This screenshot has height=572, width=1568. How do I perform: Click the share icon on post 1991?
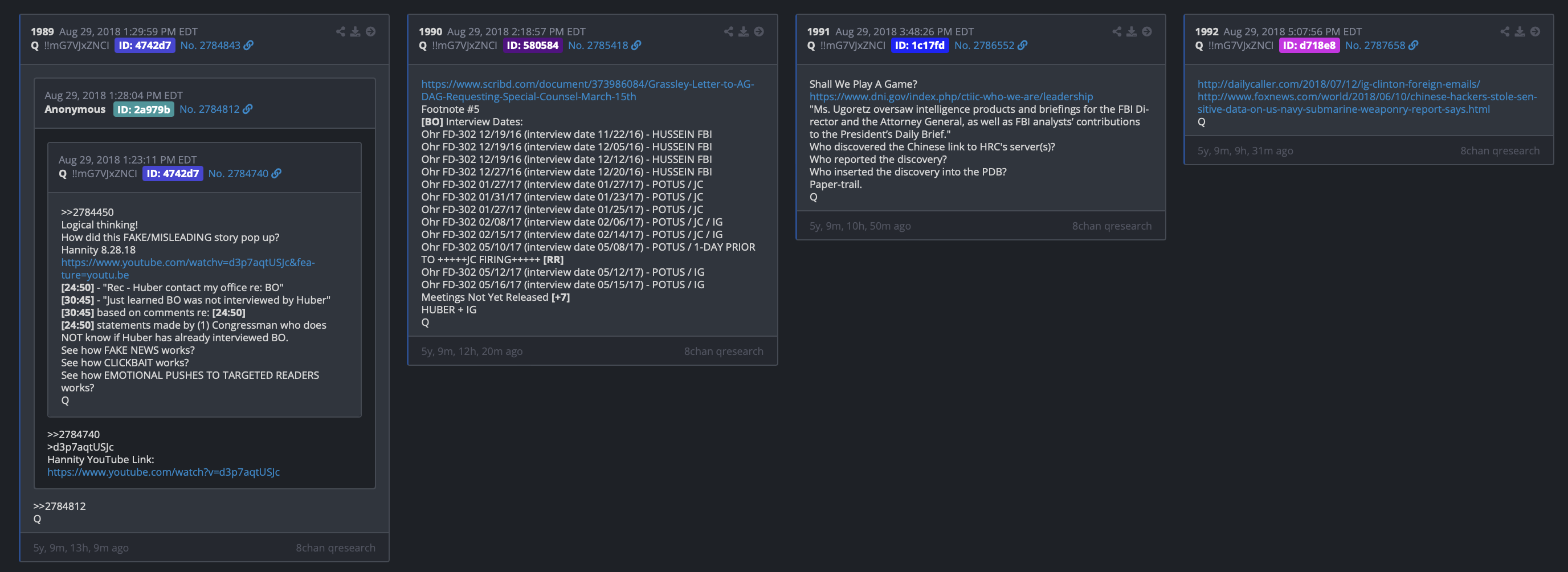pos(1117,32)
